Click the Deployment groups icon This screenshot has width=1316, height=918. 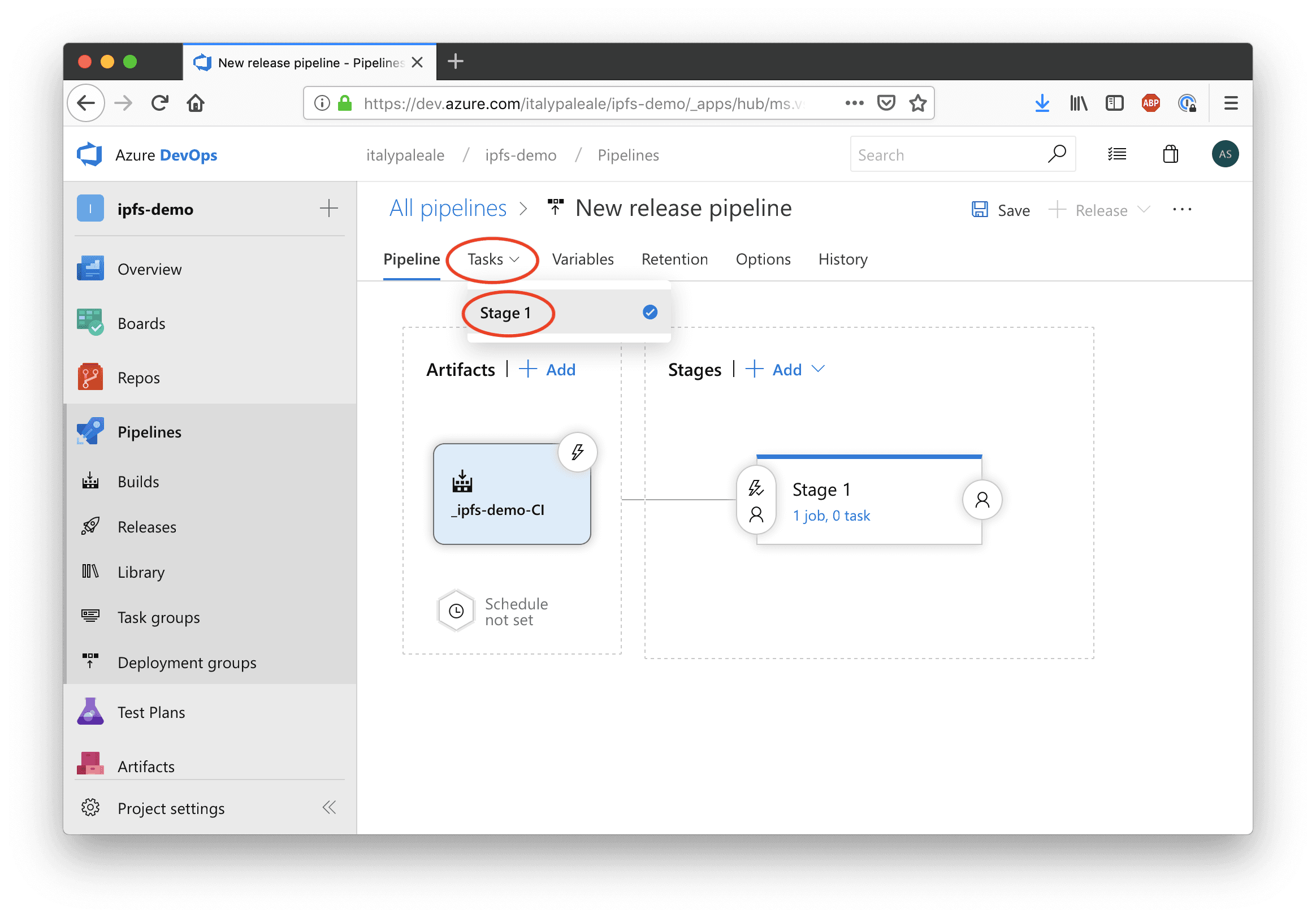click(x=90, y=661)
